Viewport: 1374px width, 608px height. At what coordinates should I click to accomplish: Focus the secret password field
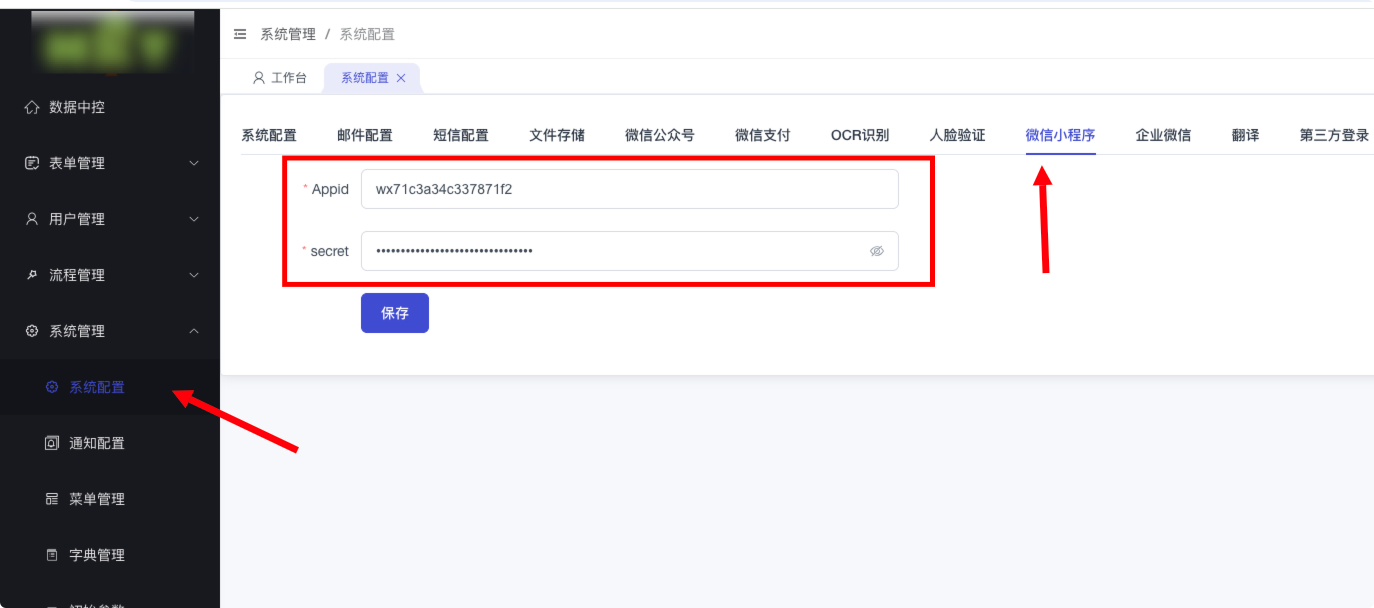click(630, 251)
